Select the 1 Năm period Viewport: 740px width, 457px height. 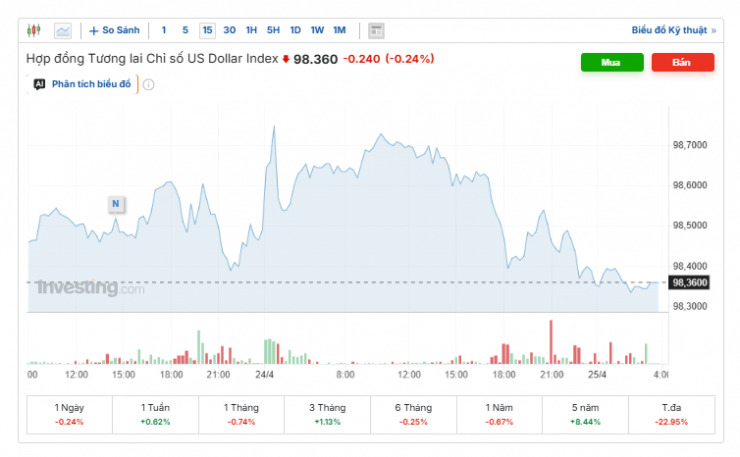(x=499, y=415)
